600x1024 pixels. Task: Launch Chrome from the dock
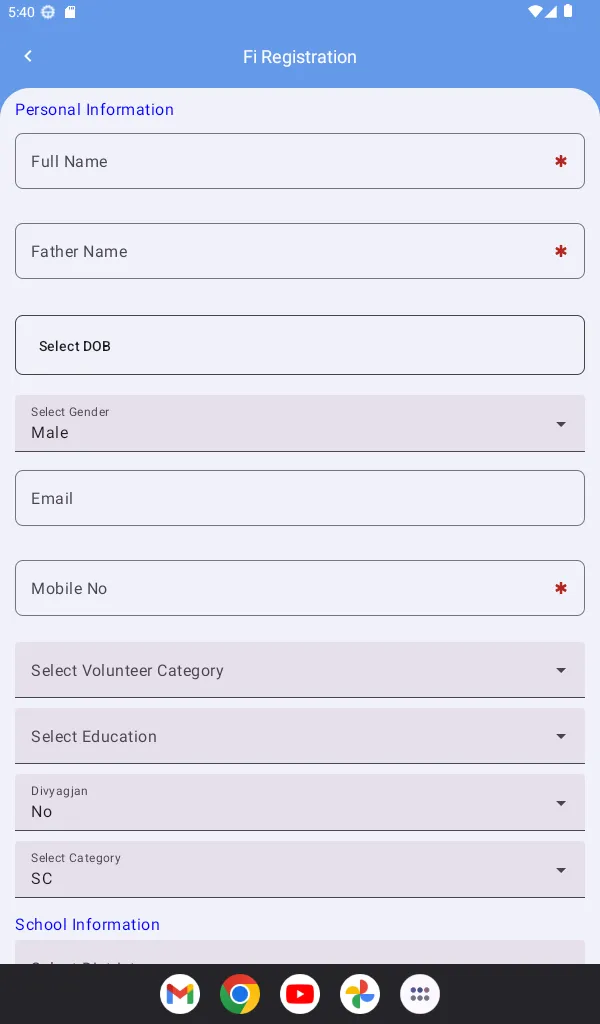click(240, 994)
